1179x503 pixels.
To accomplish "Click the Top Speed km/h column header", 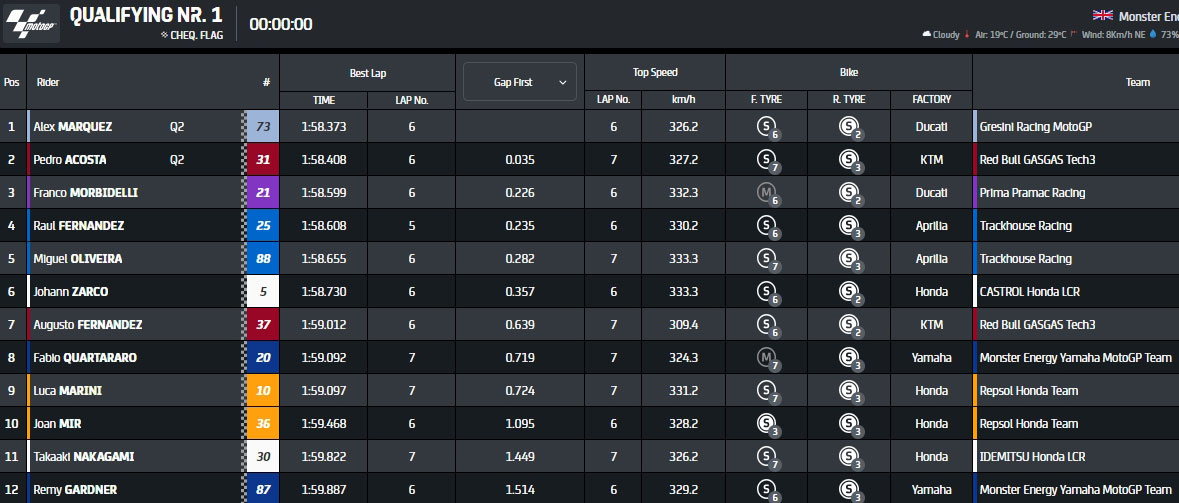I will point(684,100).
